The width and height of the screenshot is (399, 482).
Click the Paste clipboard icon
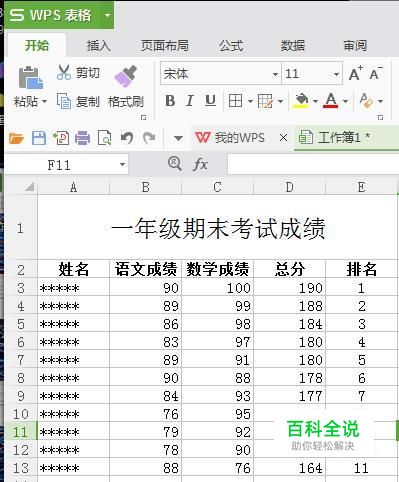point(30,77)
